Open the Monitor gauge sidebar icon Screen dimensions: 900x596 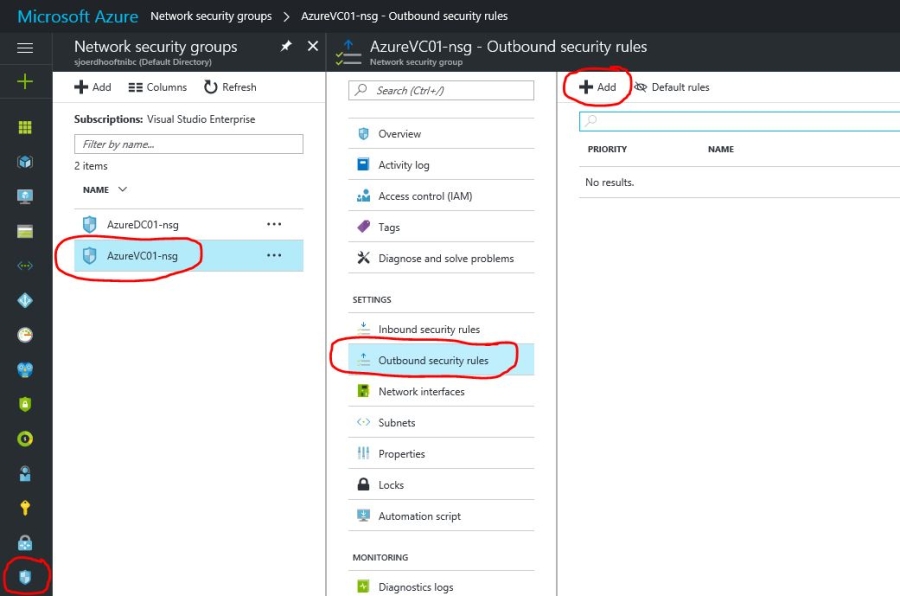click(x=25, y=335)
